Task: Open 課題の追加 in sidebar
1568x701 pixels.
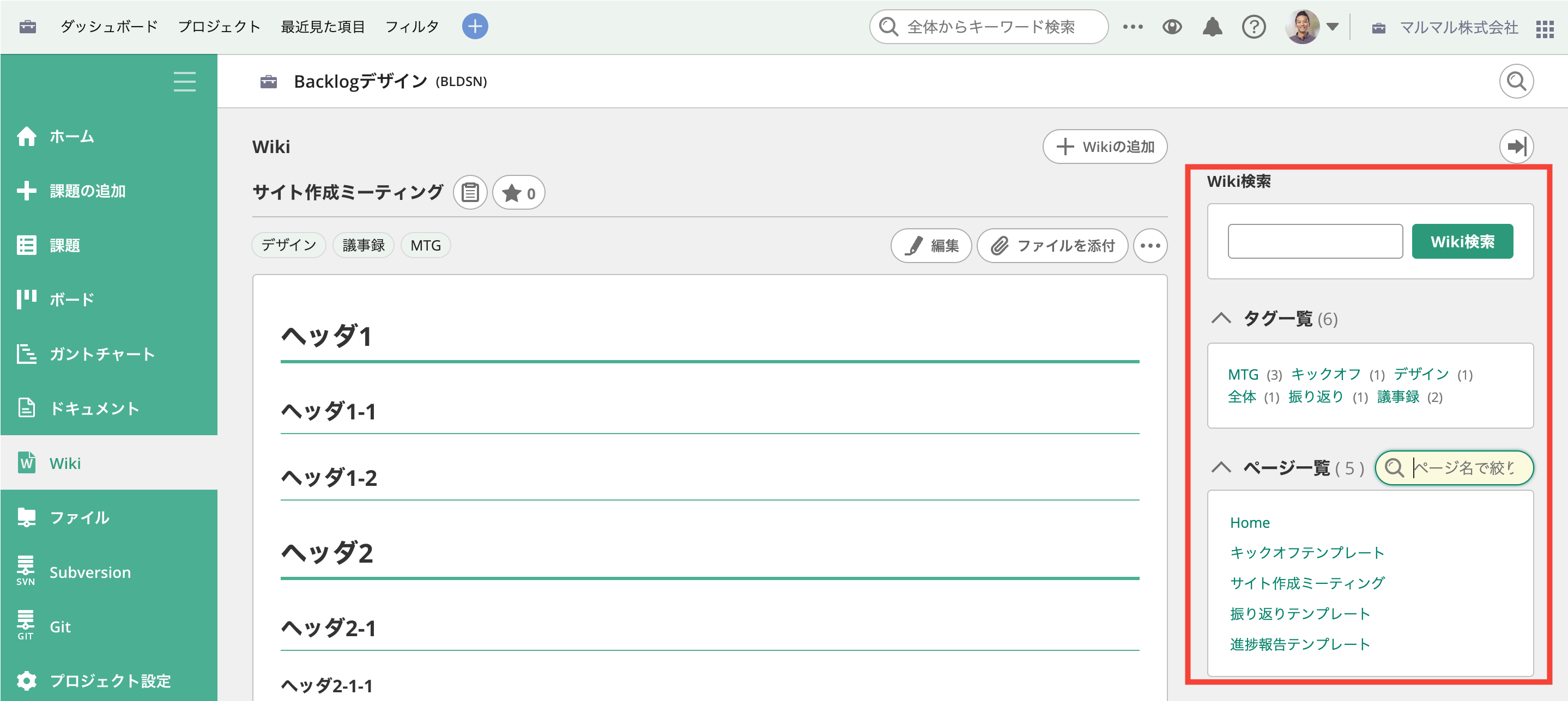Action: pyautogui.click(x=108, y=191)
